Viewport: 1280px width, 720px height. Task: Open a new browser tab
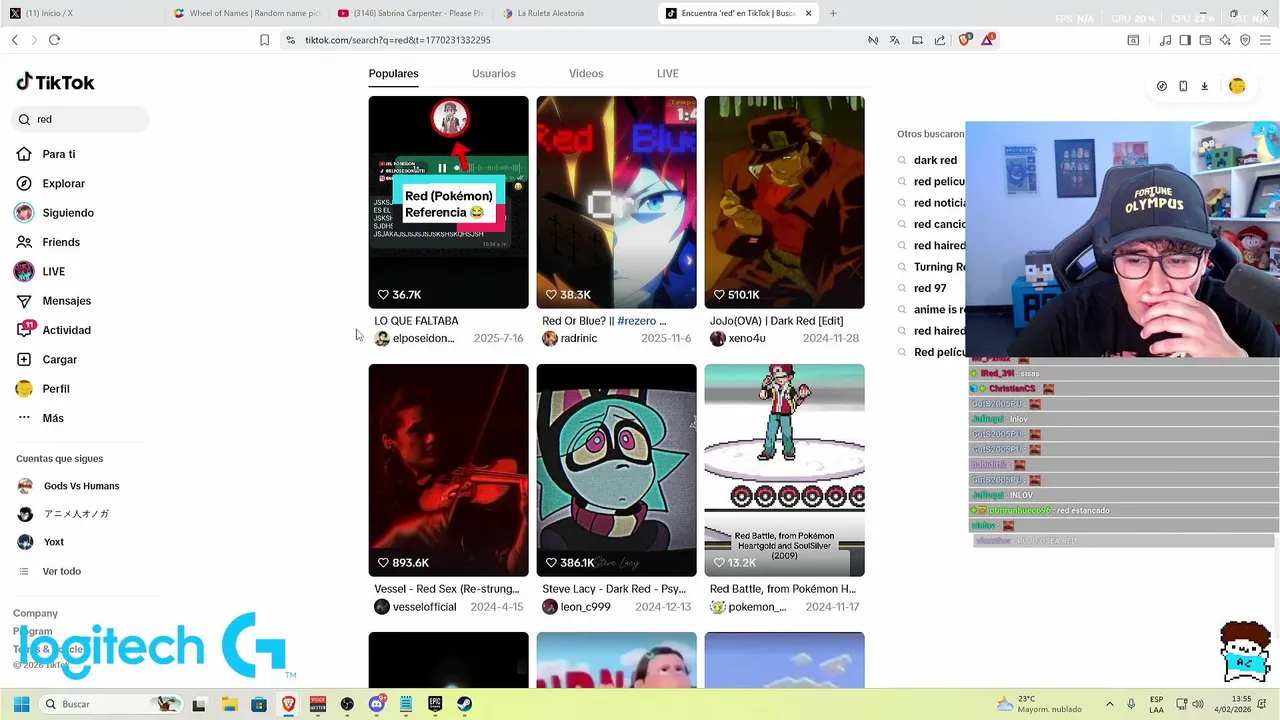pyautogui.click(x=833, y=13)
